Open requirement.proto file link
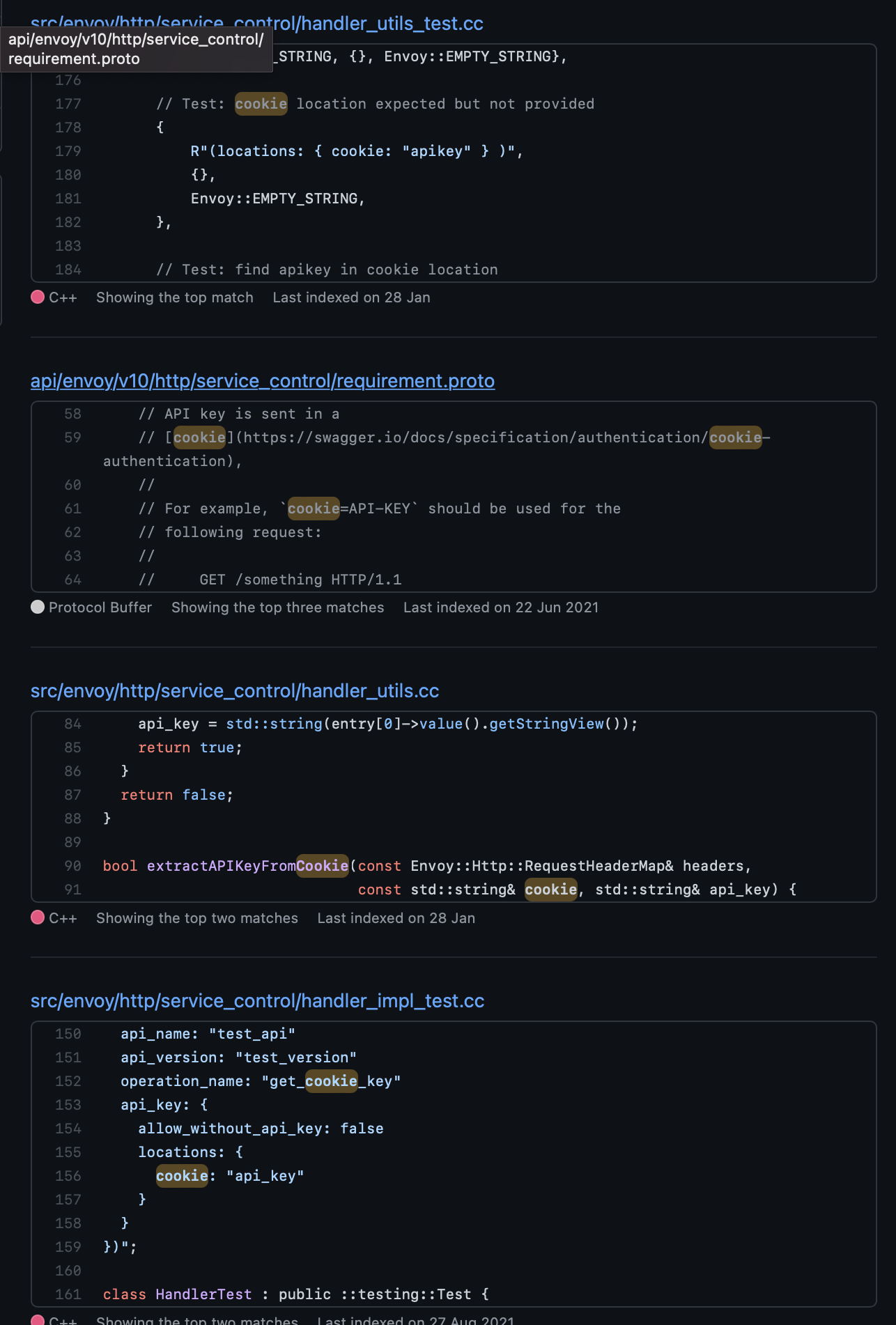Image resolution: width=896 pixels, height=1325 pixels. (x=263, y=380)
